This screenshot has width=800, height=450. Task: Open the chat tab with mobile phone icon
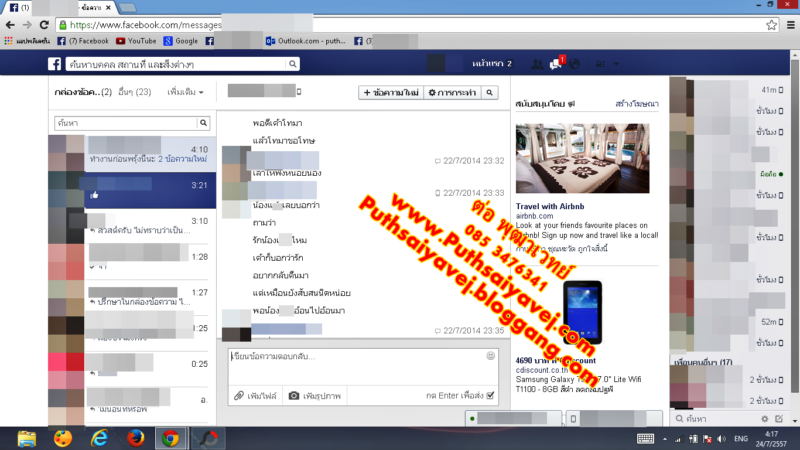pyautogui.click(x=614, y=418)
